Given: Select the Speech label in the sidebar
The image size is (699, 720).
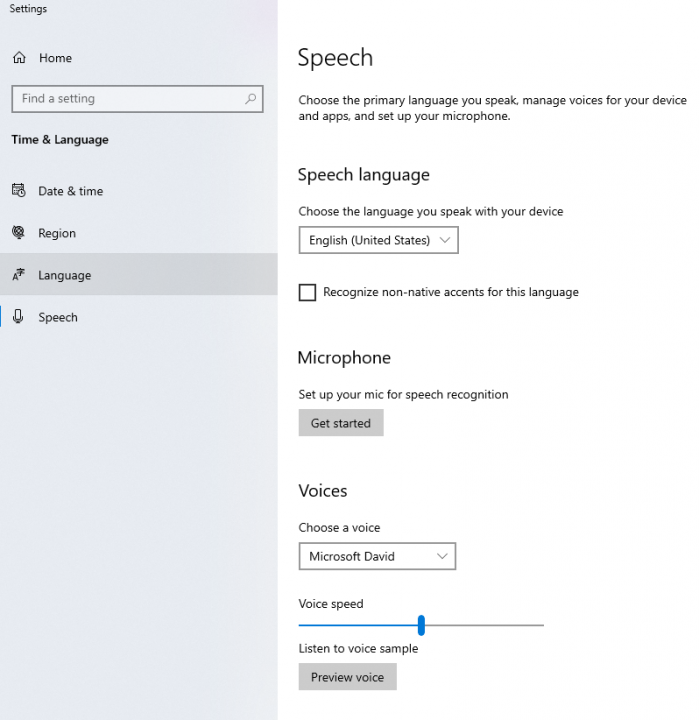Looking at the screenshot, I should pos(58,317).
